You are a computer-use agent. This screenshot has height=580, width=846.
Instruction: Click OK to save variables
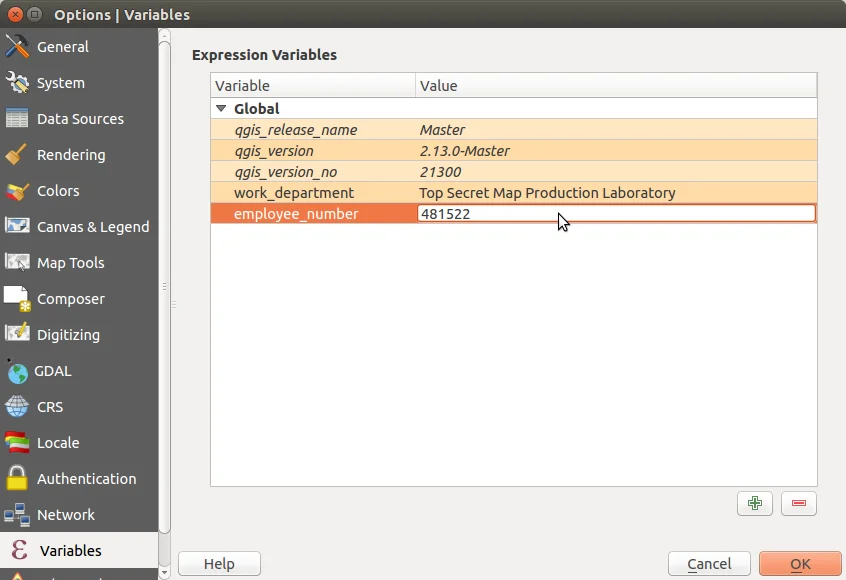800,563
